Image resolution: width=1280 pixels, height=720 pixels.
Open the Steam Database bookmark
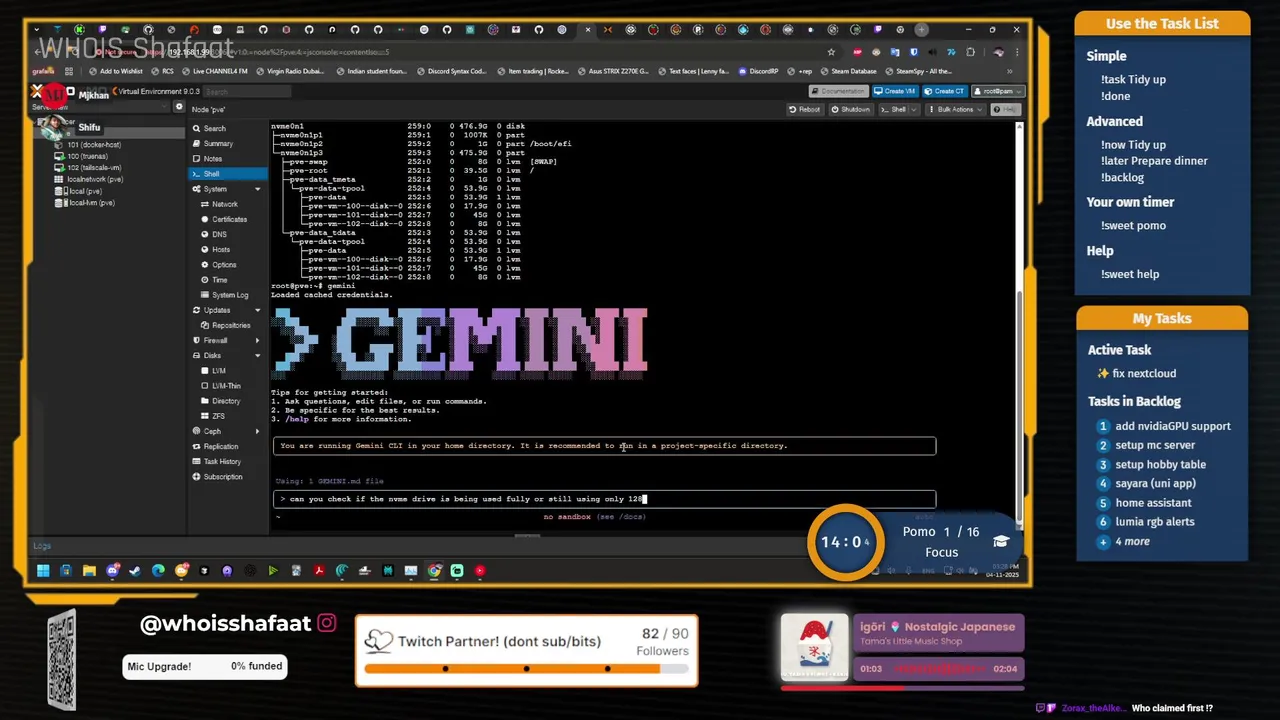[848, 72]
